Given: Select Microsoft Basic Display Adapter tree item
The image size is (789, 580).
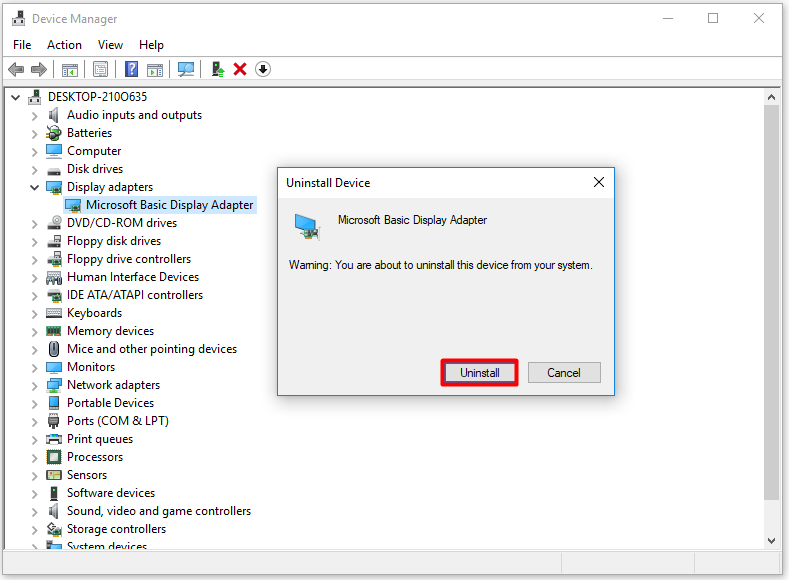Looking at the screenshot, I should (x=162, y=205).
